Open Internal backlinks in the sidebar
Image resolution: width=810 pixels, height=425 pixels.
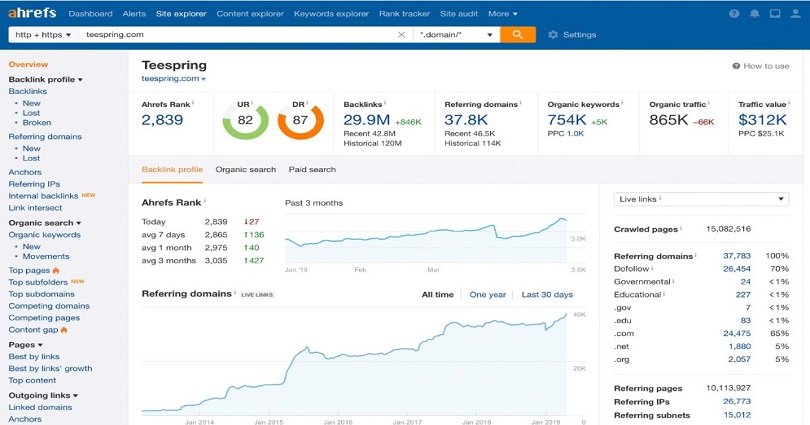[43, 196]
